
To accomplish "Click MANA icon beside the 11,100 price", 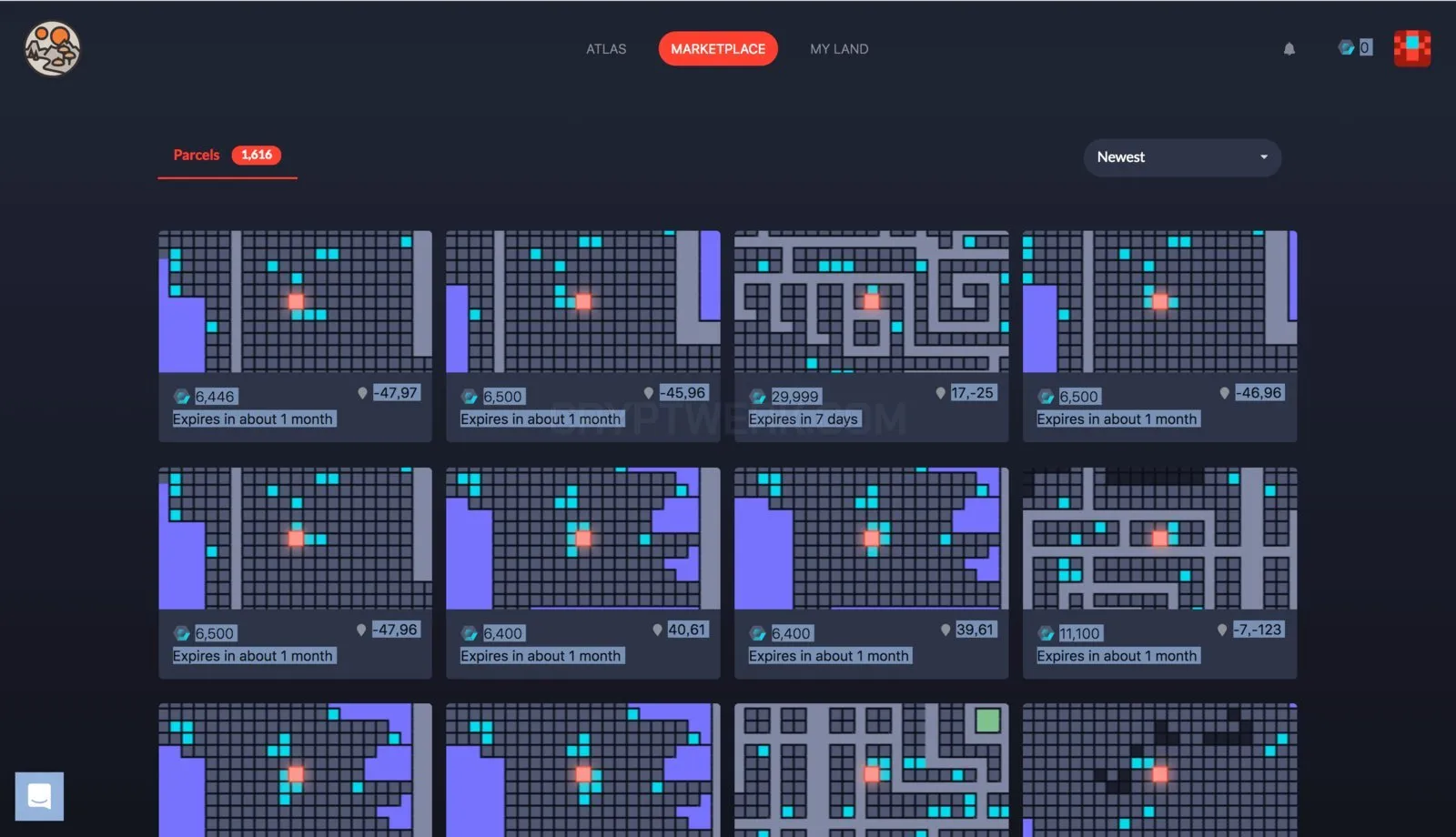I will (1046, 633).
